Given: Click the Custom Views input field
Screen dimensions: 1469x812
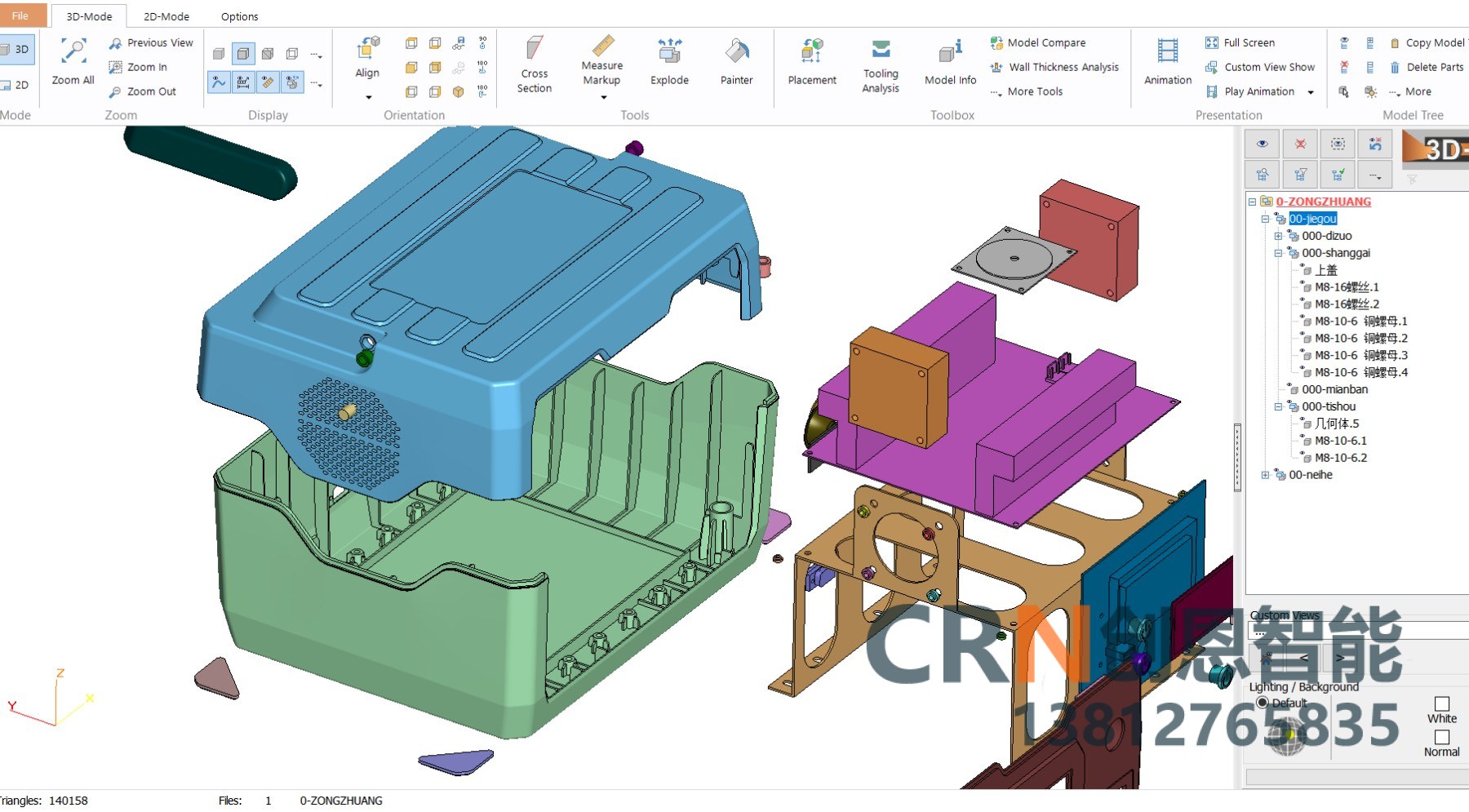Looking at the screenshot, I should coord(1358,631).
